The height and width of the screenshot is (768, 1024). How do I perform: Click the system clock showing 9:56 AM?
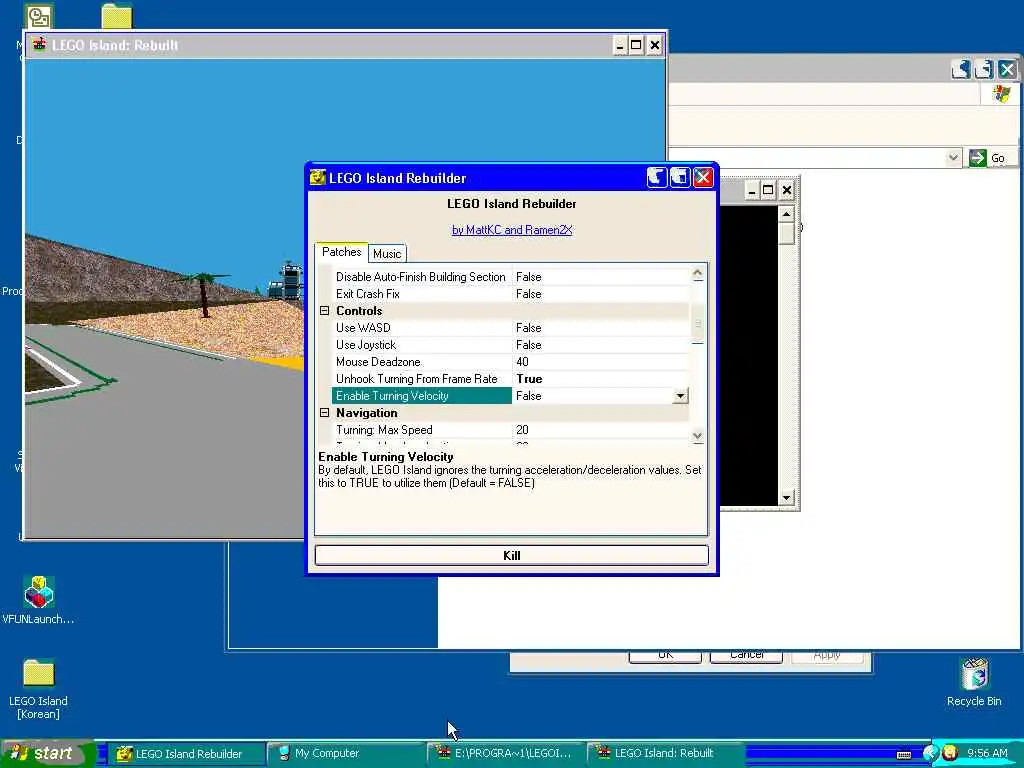pos(987,753)
